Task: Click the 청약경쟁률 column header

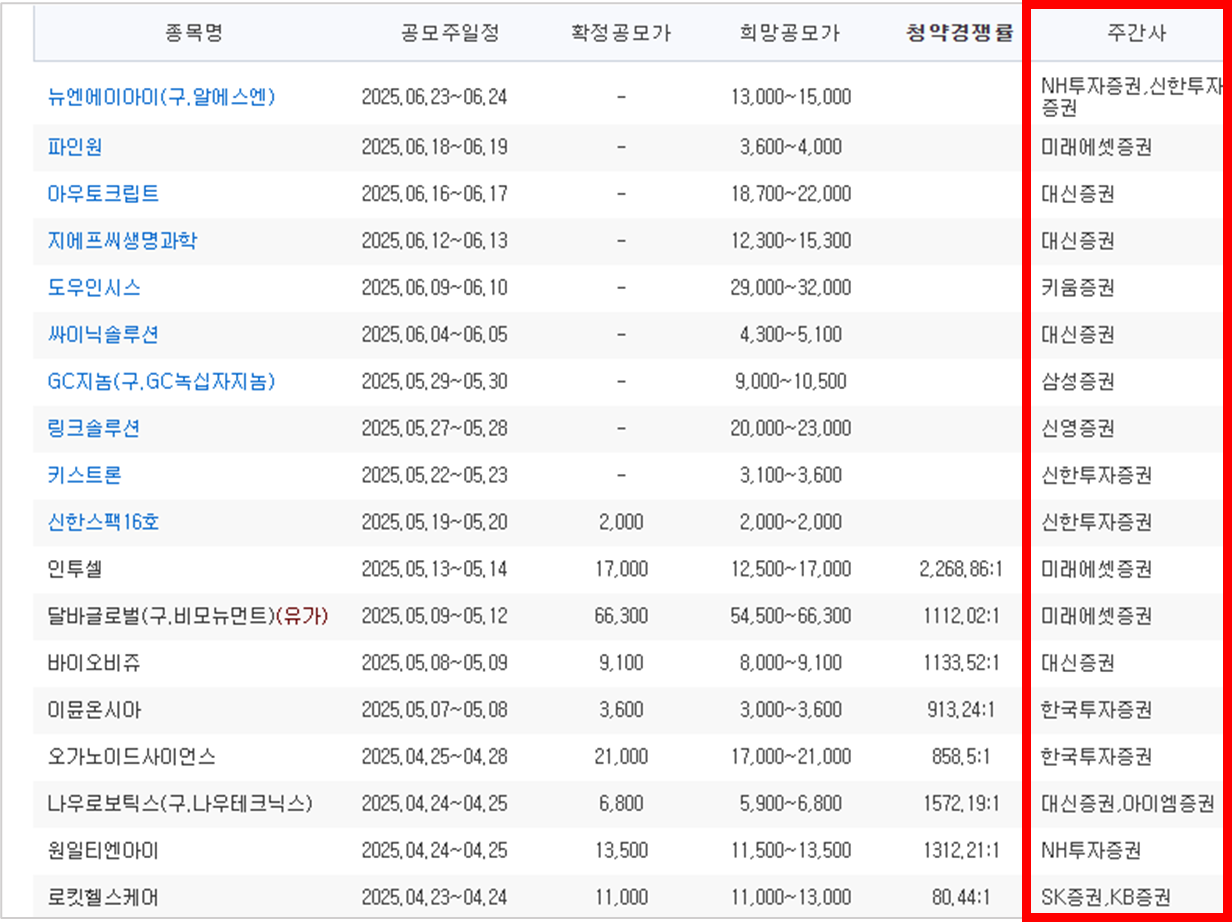Action: point(960,33)
